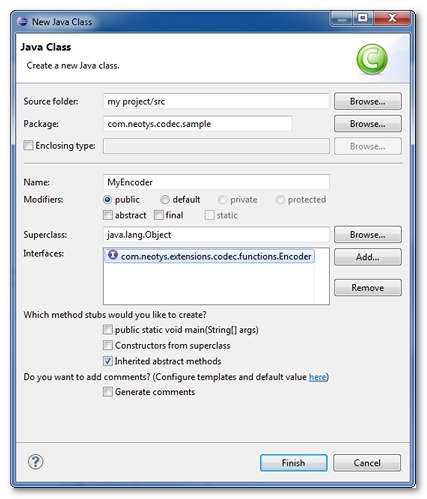Confirm class creation with Finish
This screenshot has width=427, height=499.
point(293,463)
